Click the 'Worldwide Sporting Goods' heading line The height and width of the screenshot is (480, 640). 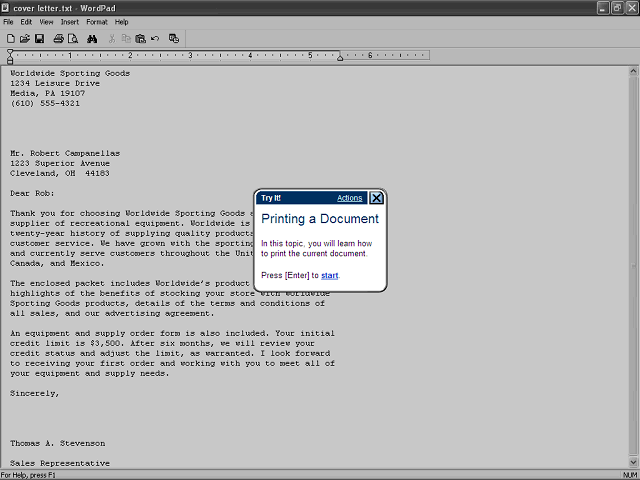coord(70,73)
